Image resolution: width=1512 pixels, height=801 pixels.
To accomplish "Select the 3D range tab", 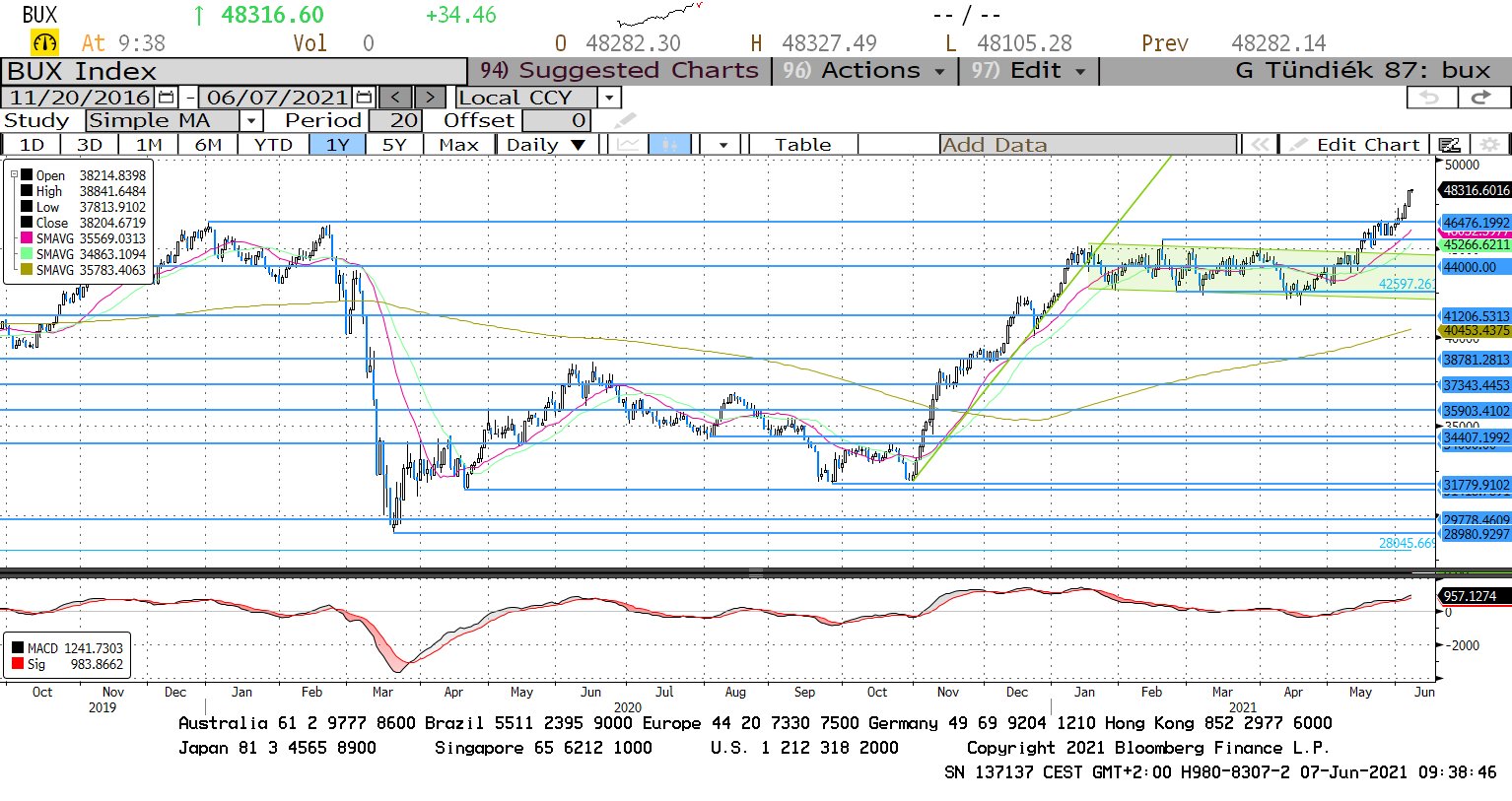I will point(90,145).
